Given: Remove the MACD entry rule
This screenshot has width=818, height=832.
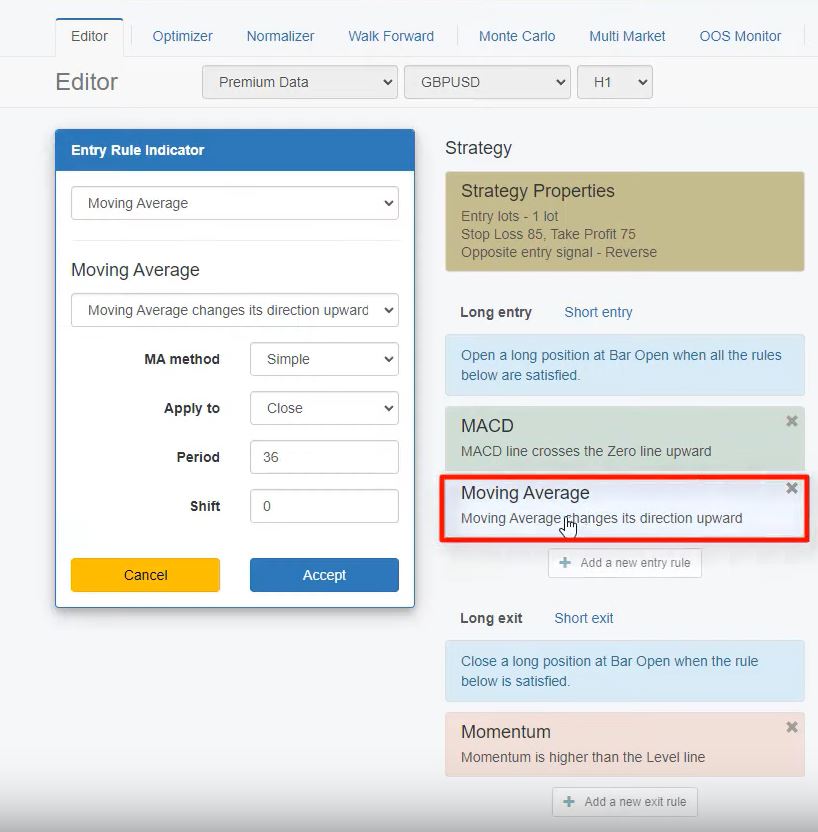Looking at the screenshot, I should (x=791, y=421).
